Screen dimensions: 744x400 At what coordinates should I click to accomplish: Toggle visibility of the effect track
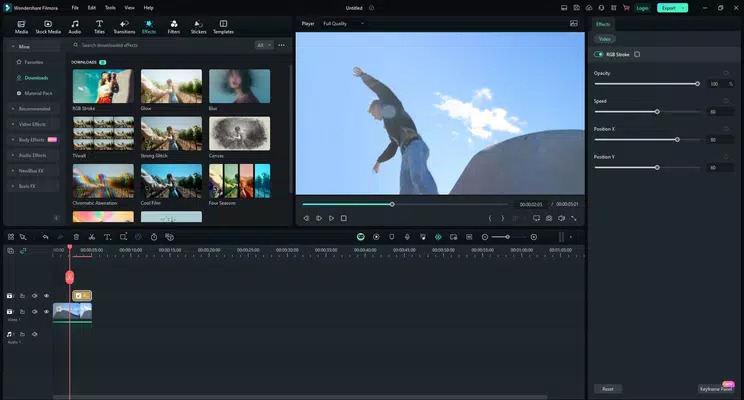pyautogui.click(x=46, y=296)
